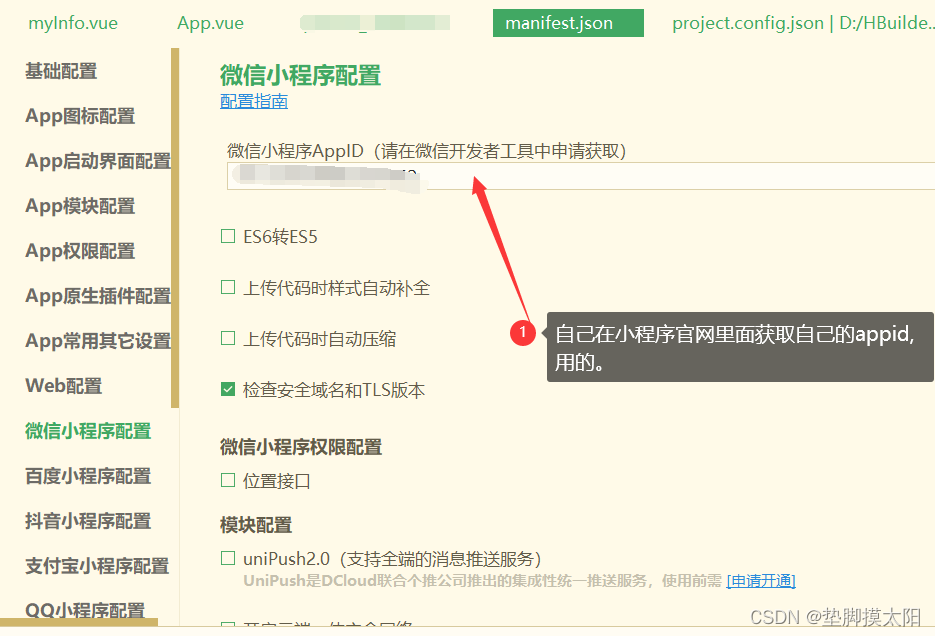Open the blurred-name editor tab
The width and height of the screenshot is (935, 636).
click(375, 23)
